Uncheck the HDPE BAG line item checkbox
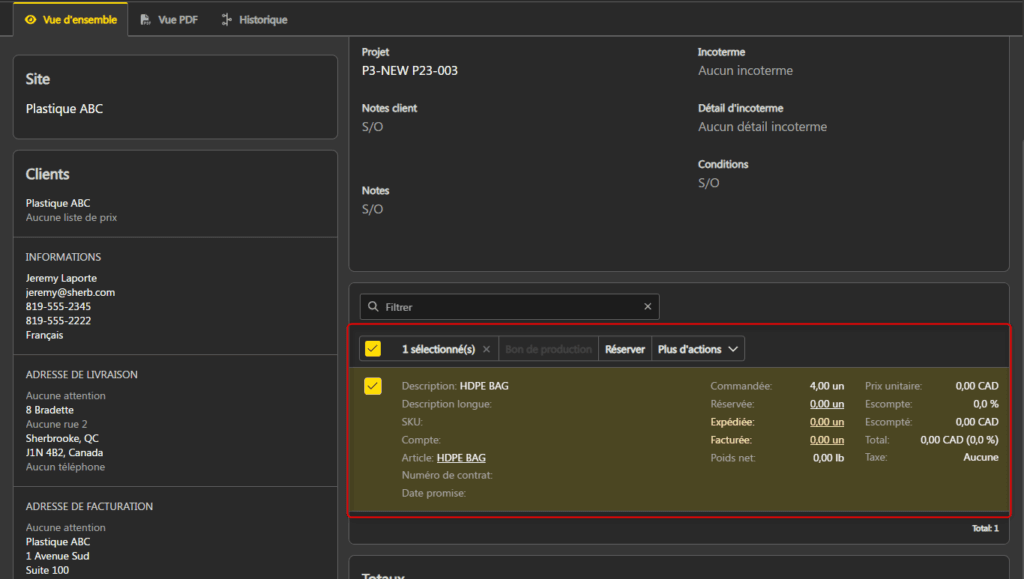The height and width of the screenshot is (579, 1024). [x=373, y=386]
